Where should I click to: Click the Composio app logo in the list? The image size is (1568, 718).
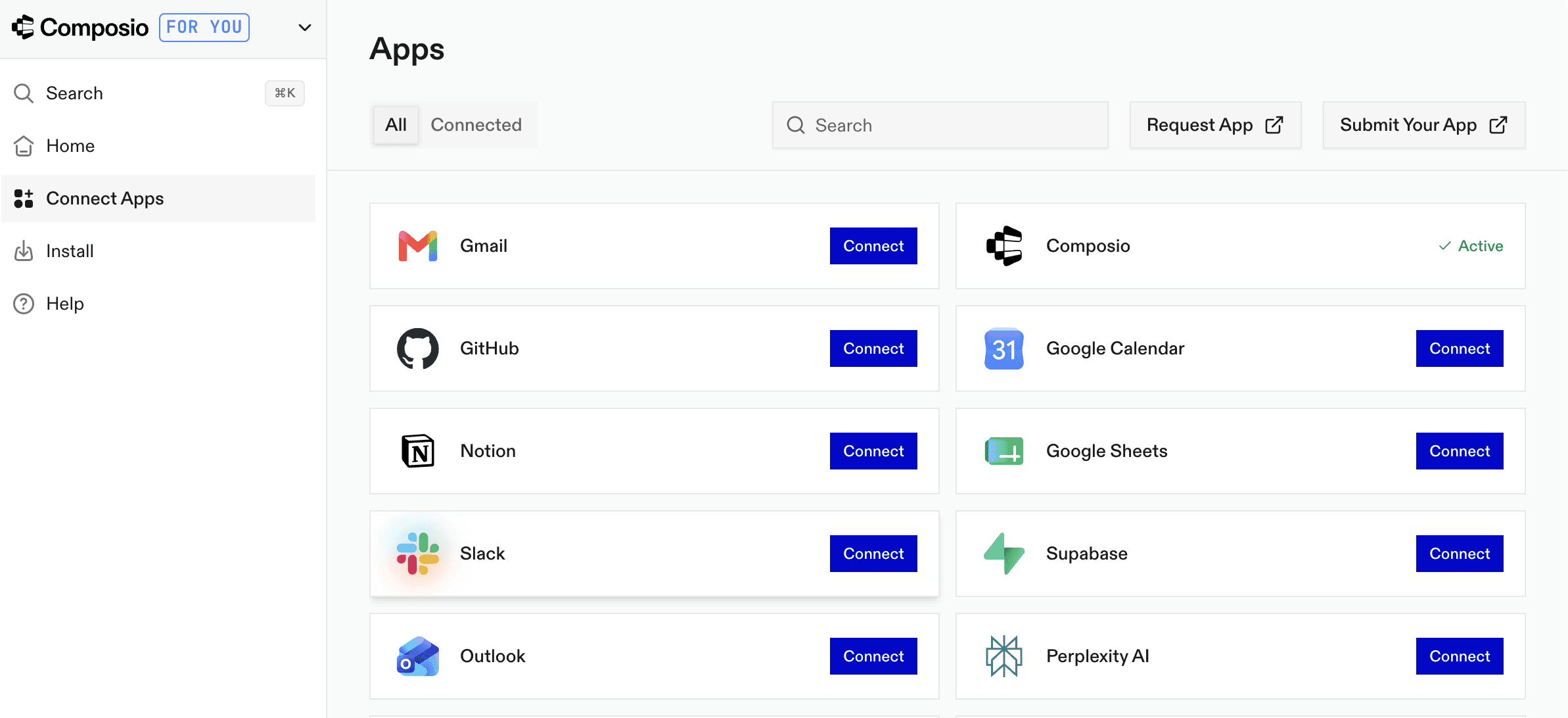tap(1004, 246)
